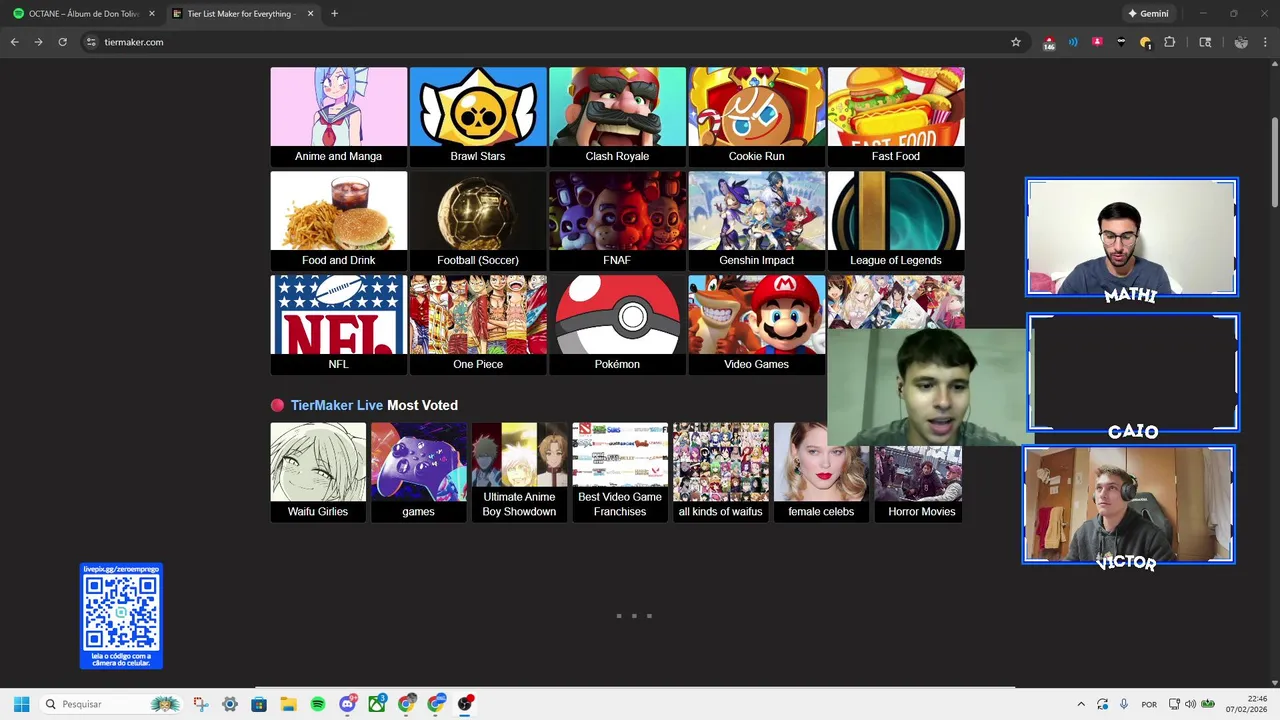Image resolution: width=1280 pixels, height=720 pixels.
Task: Click the TierMaker Live link
Action: (337, 405)
